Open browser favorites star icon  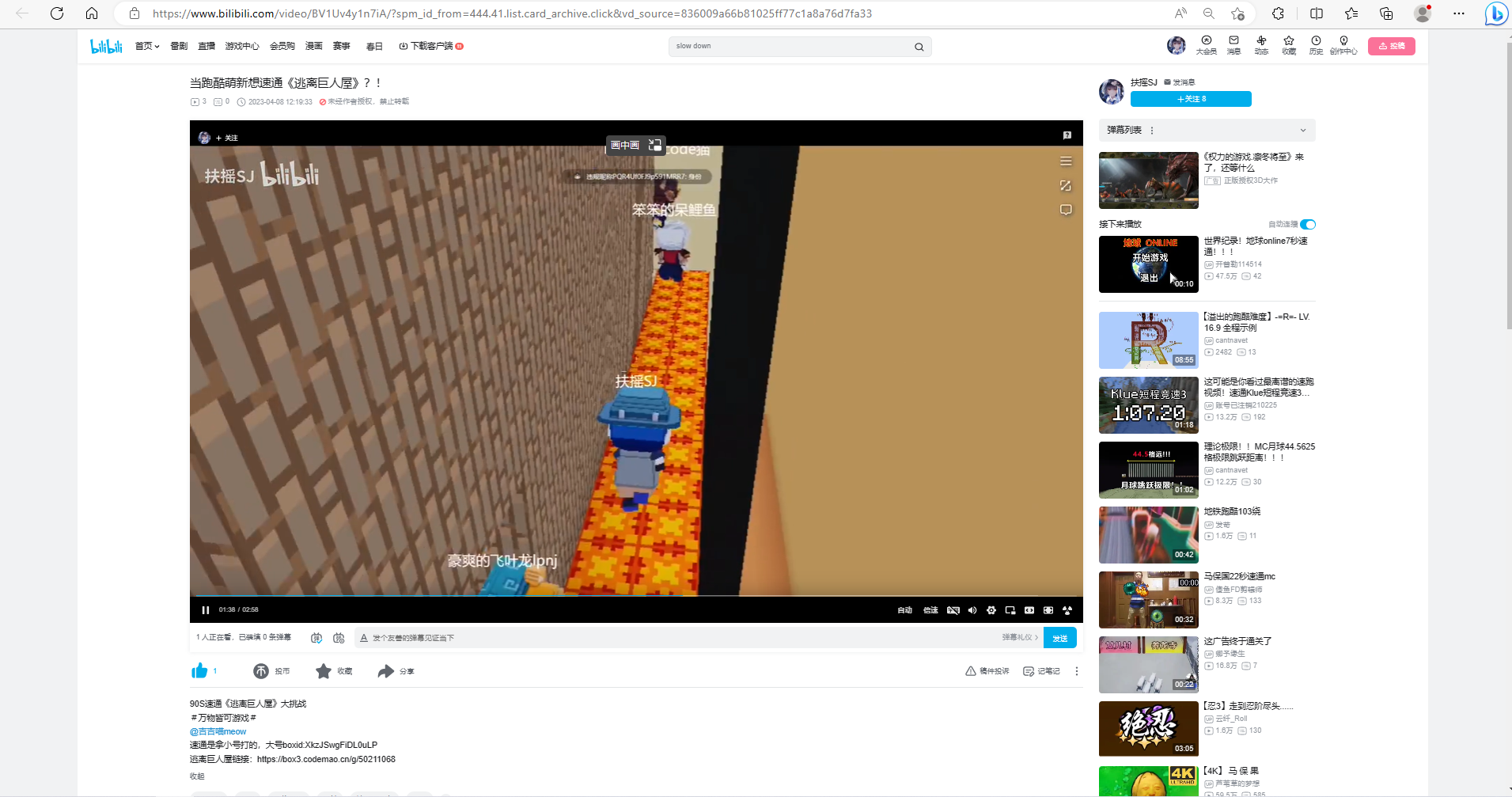[1351, 13]
